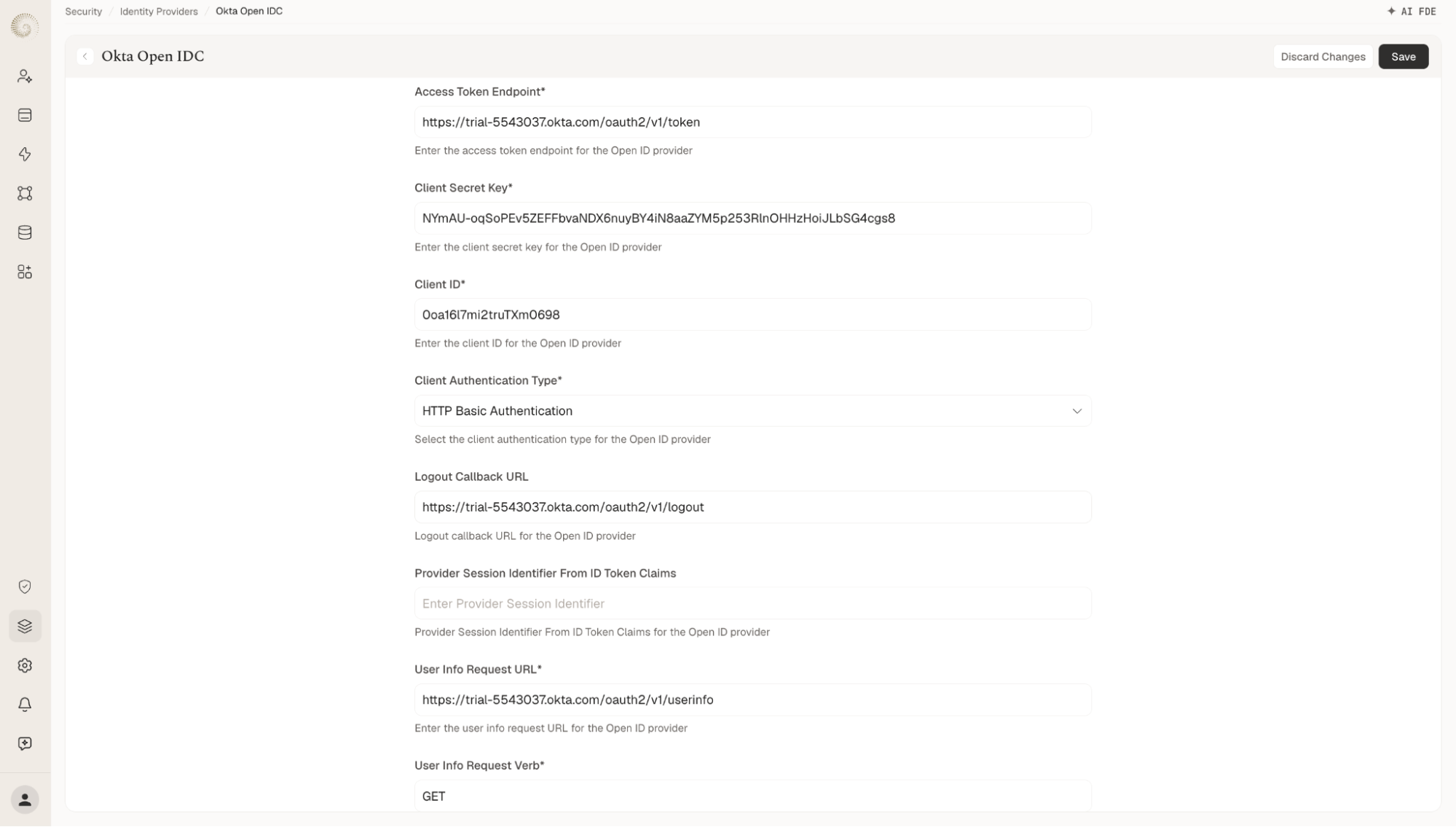Open the user profile avatar icon
Viewport: 1456px width, 827px height.
25,799
